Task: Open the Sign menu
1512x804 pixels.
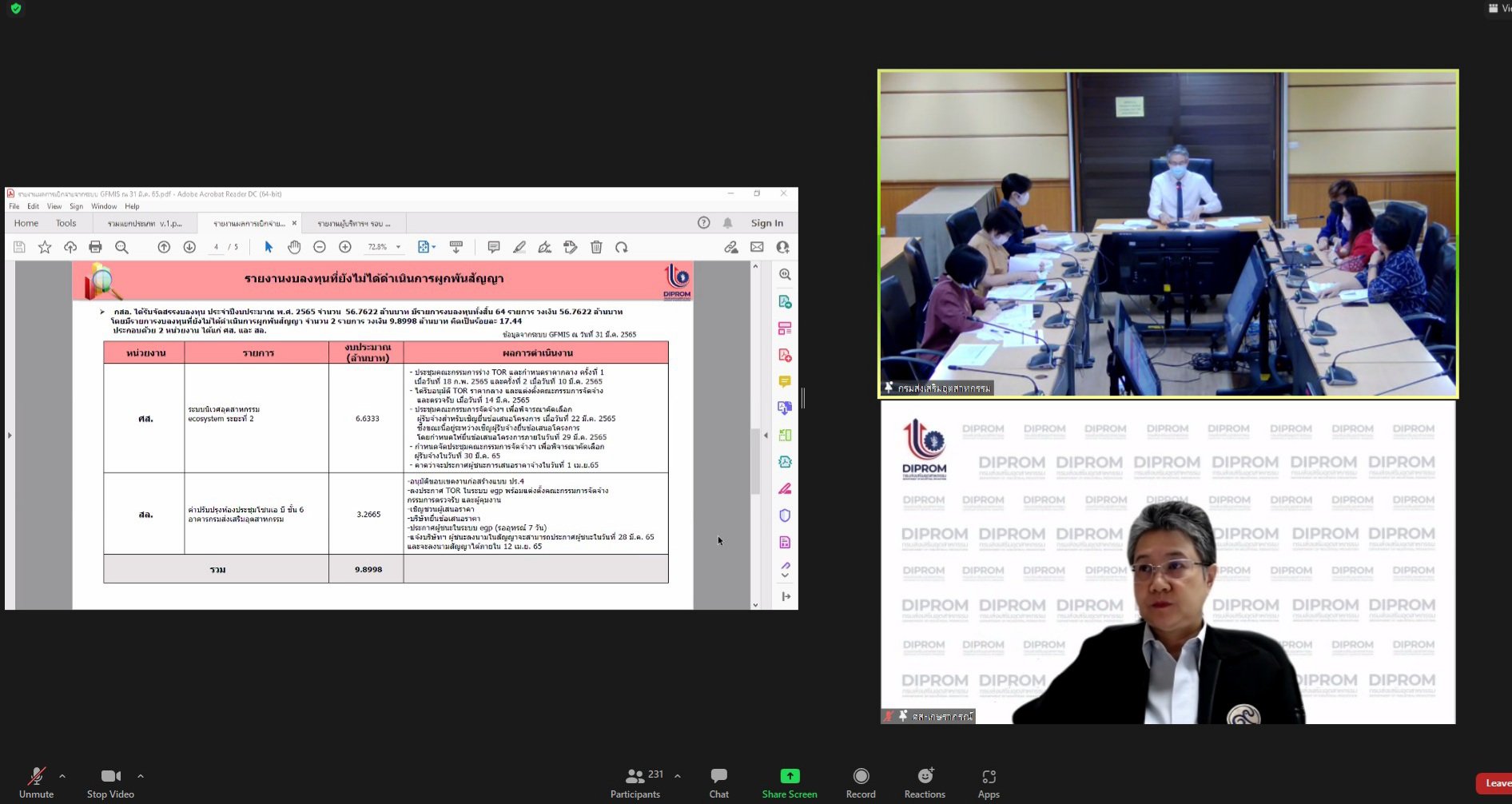Action: [77, 206]
